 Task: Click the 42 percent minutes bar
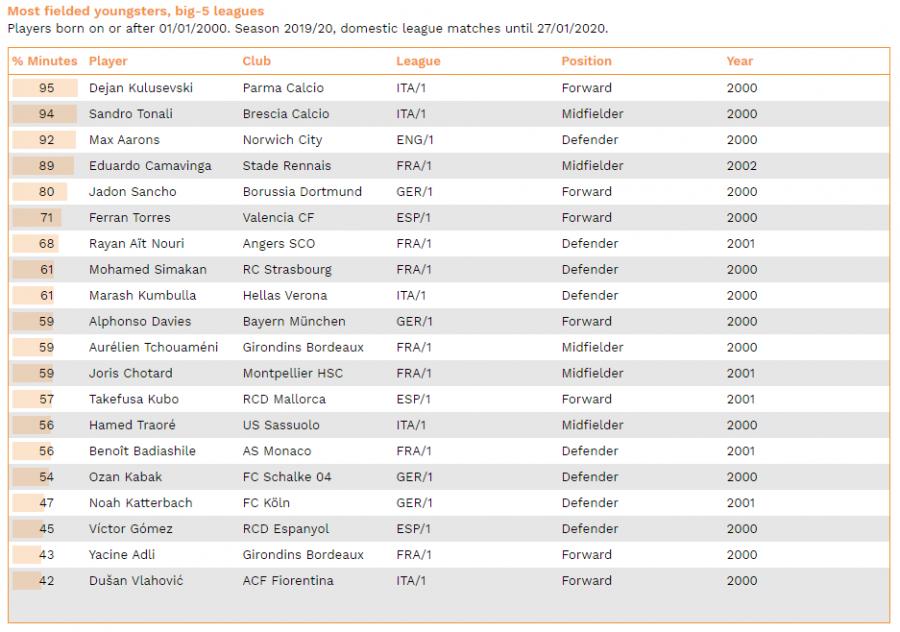[26, 580]
